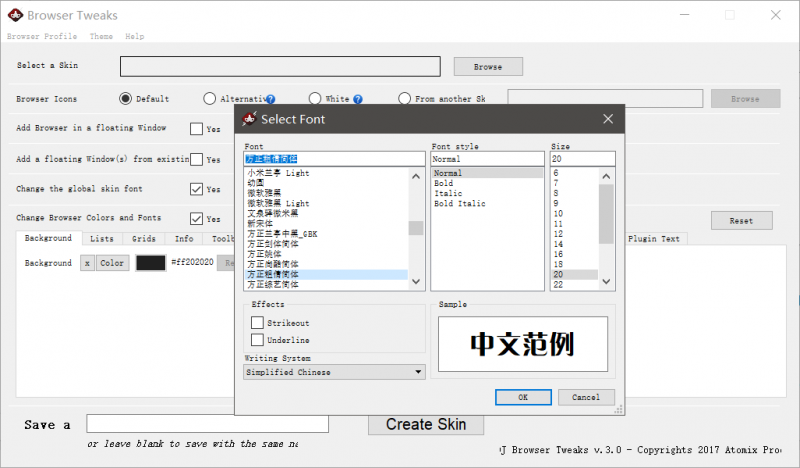The width and height of the screenshot is (800, 468).
Task: Click OK in Select Font dialog
Action: click(x=523, y=397)
